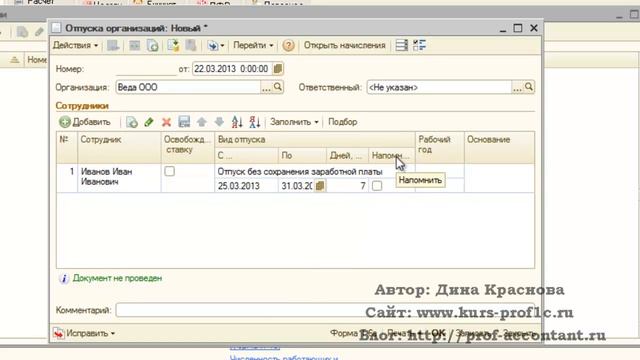This screenshot has width=640, height=360.
Task: Maximize the Отпуска организаций window
Action: 518,28
